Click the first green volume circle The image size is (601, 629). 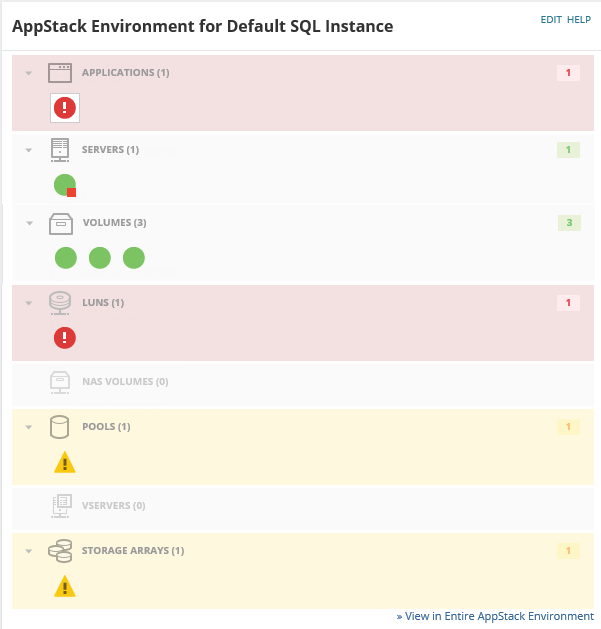(x=66, y=258)
